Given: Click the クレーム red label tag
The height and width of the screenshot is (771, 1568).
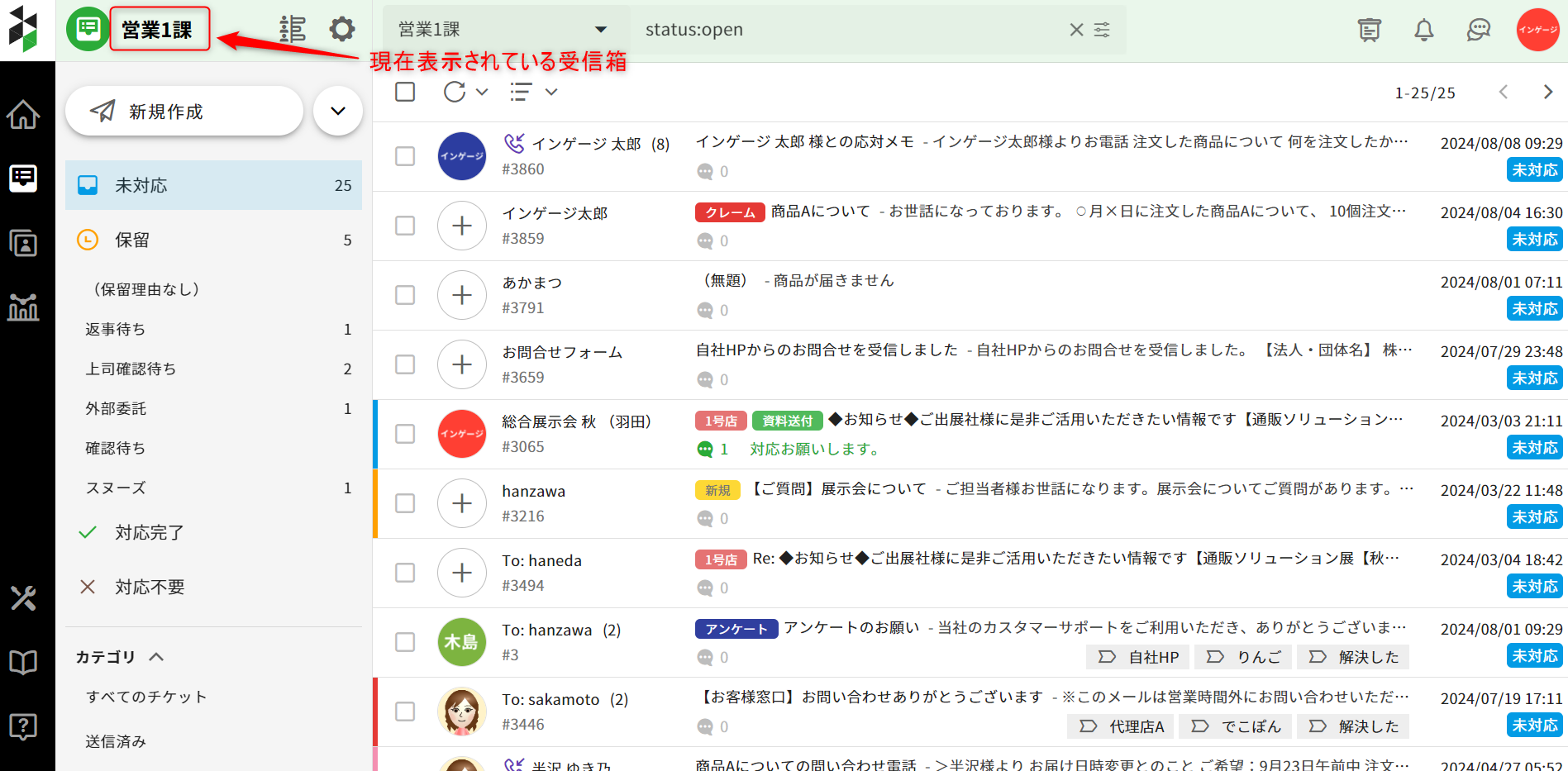Looking at the screenshot, I should point(729,212).
